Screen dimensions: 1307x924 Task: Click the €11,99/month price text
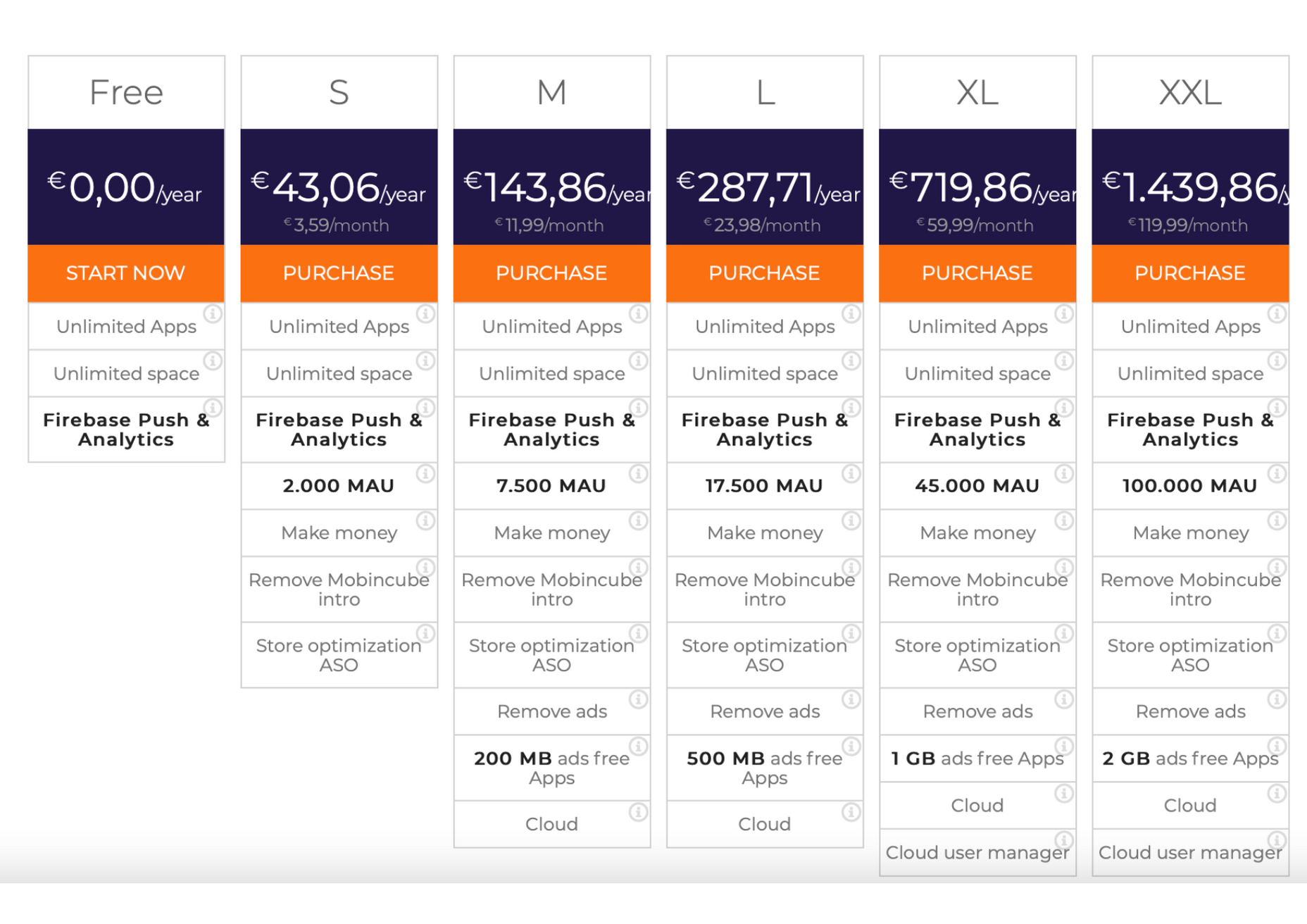click(549, 225)
